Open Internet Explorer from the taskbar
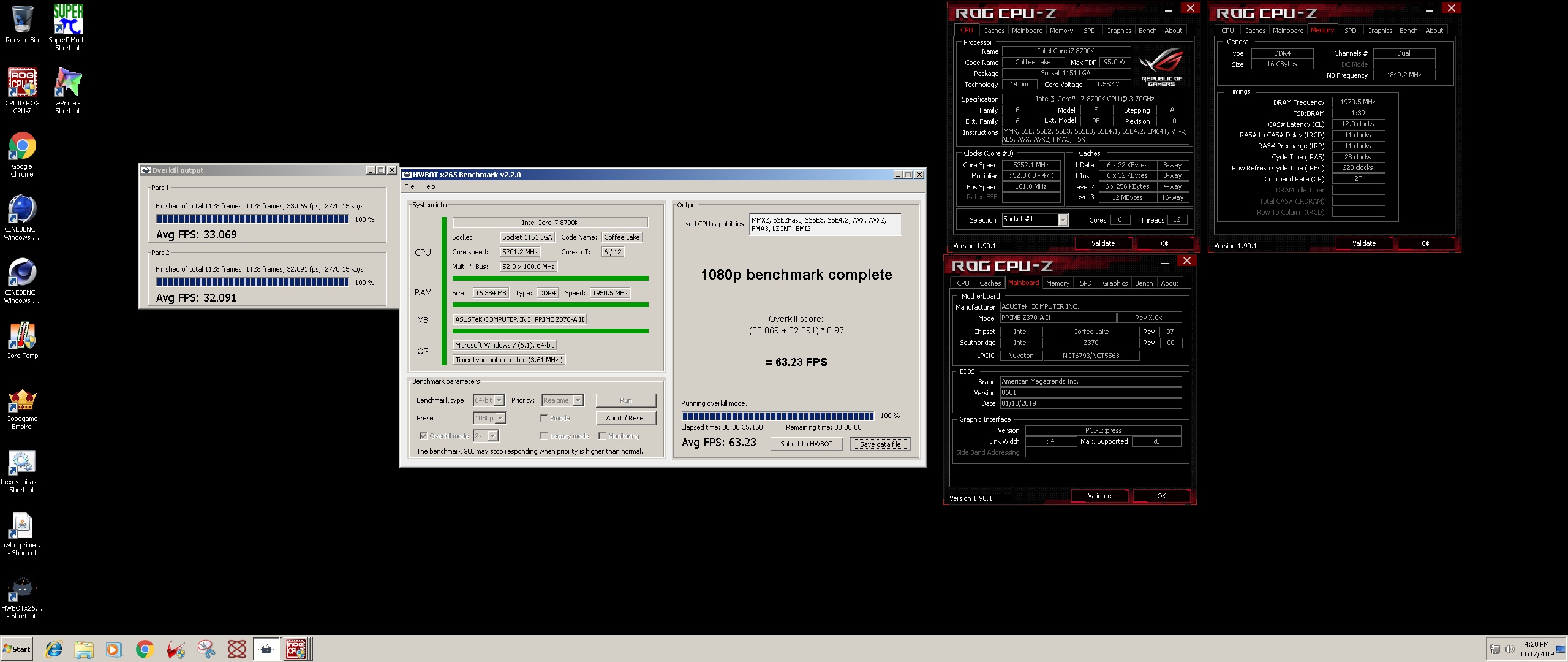Viewport: 1568px width, 662px height. coord(54,649)
